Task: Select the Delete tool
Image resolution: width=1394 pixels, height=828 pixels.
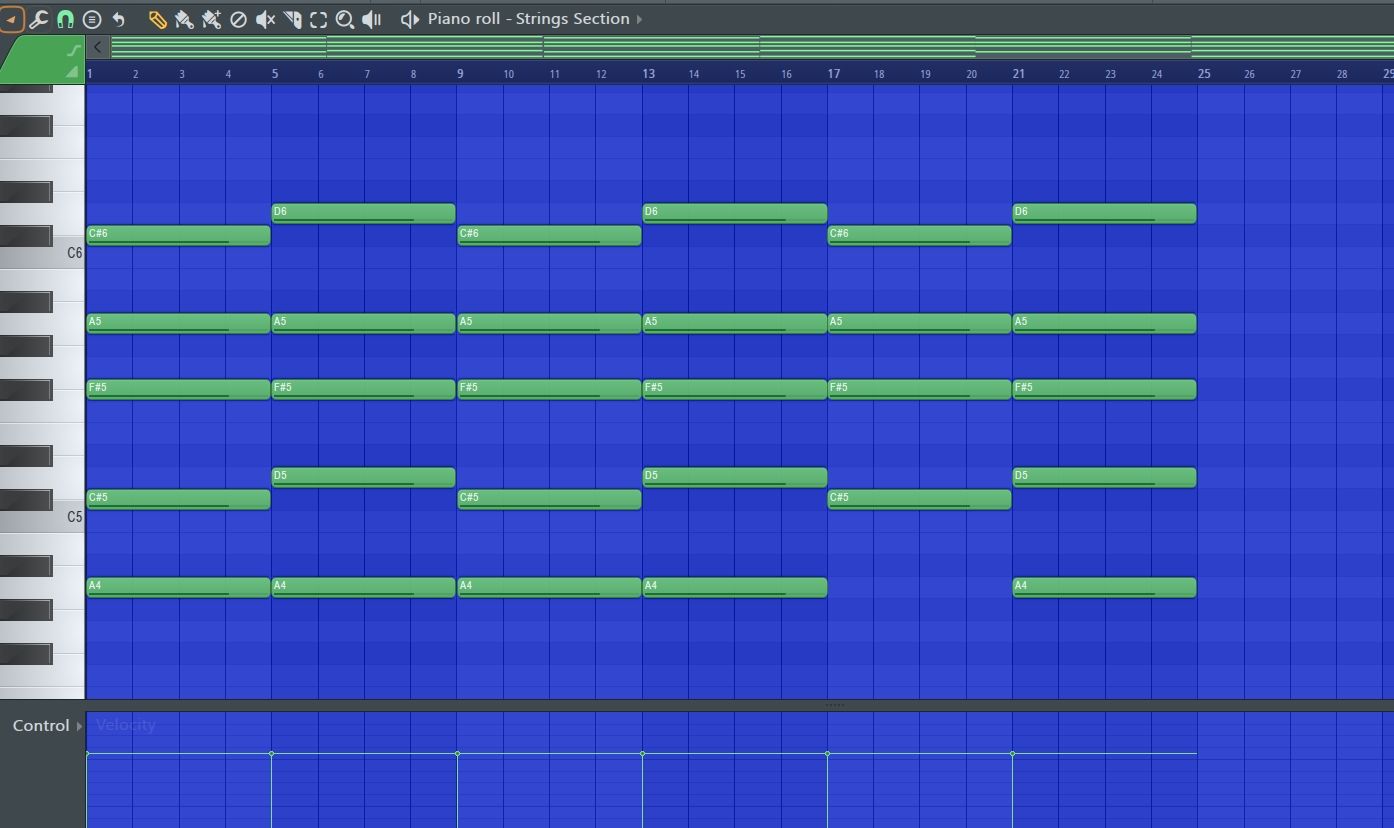Action: coord(238,19)
